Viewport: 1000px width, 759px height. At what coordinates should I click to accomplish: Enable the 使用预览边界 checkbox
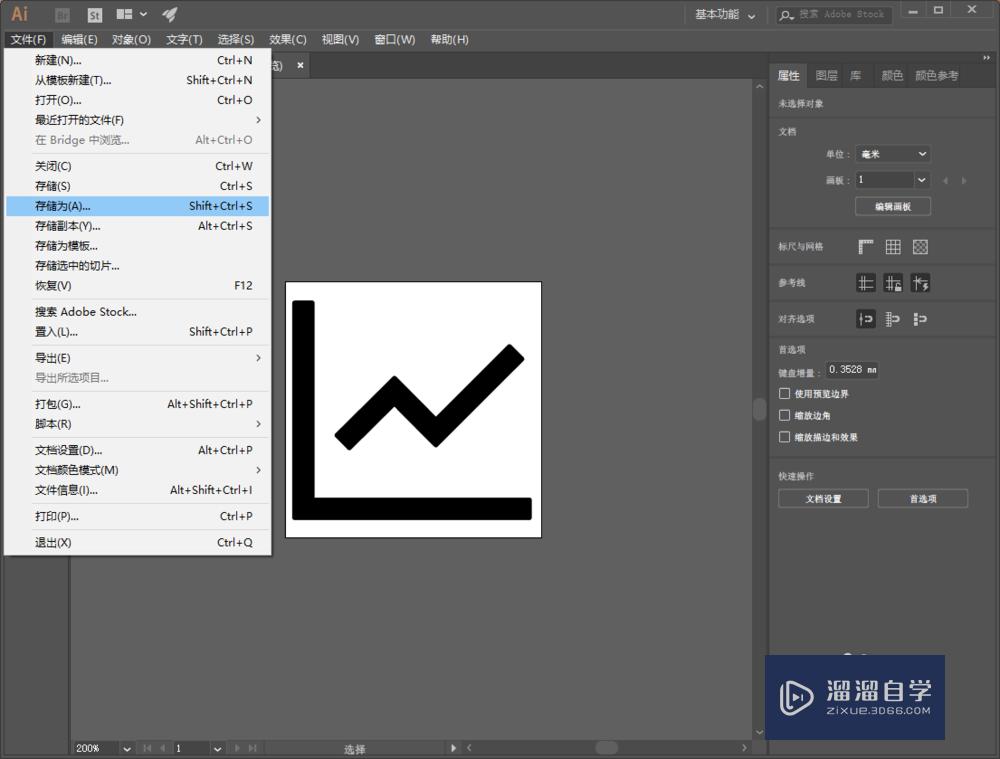click(x=785, y=394)
